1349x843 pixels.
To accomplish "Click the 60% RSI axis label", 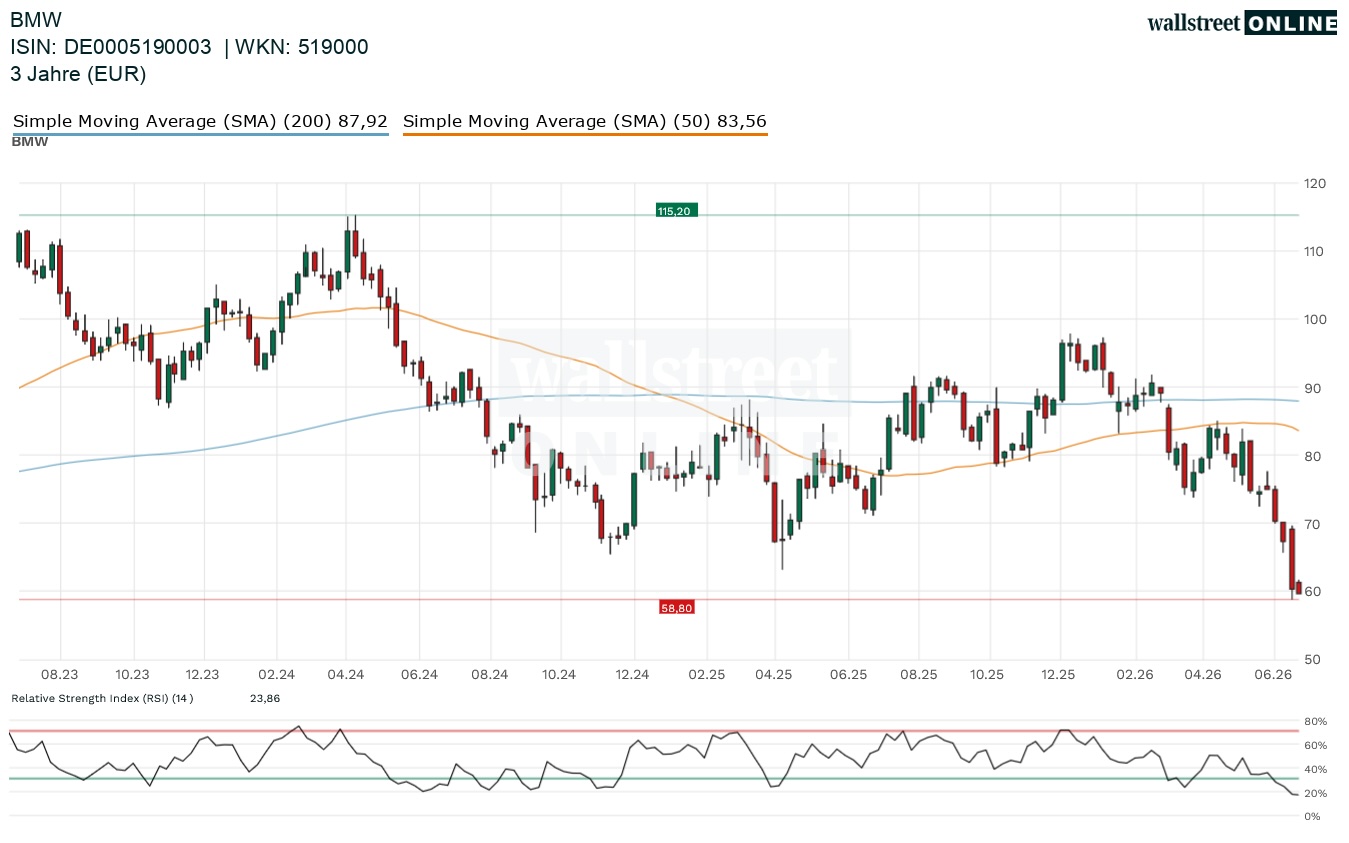I will click(x=1313, y=745).
